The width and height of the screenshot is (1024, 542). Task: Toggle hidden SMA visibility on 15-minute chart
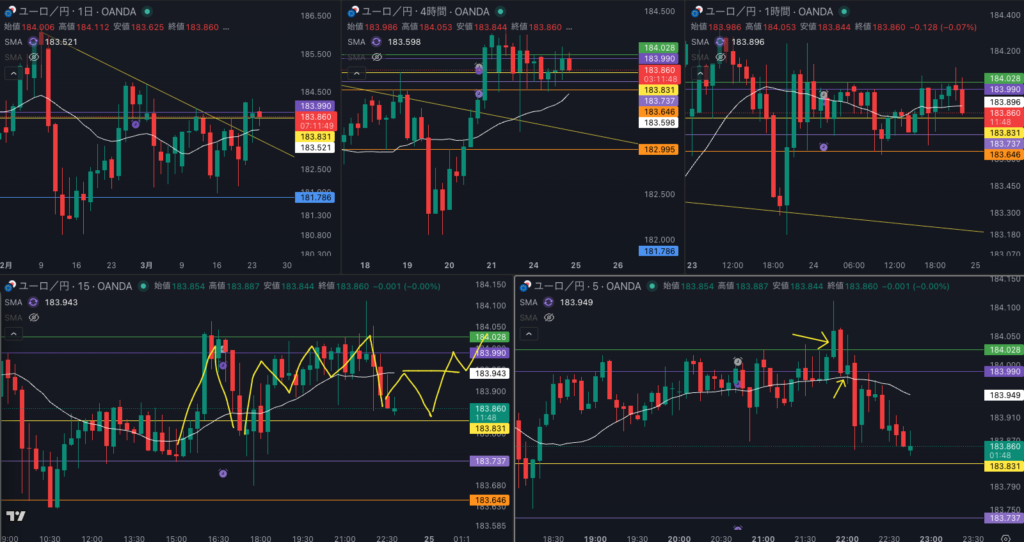[x=33, y=317]
